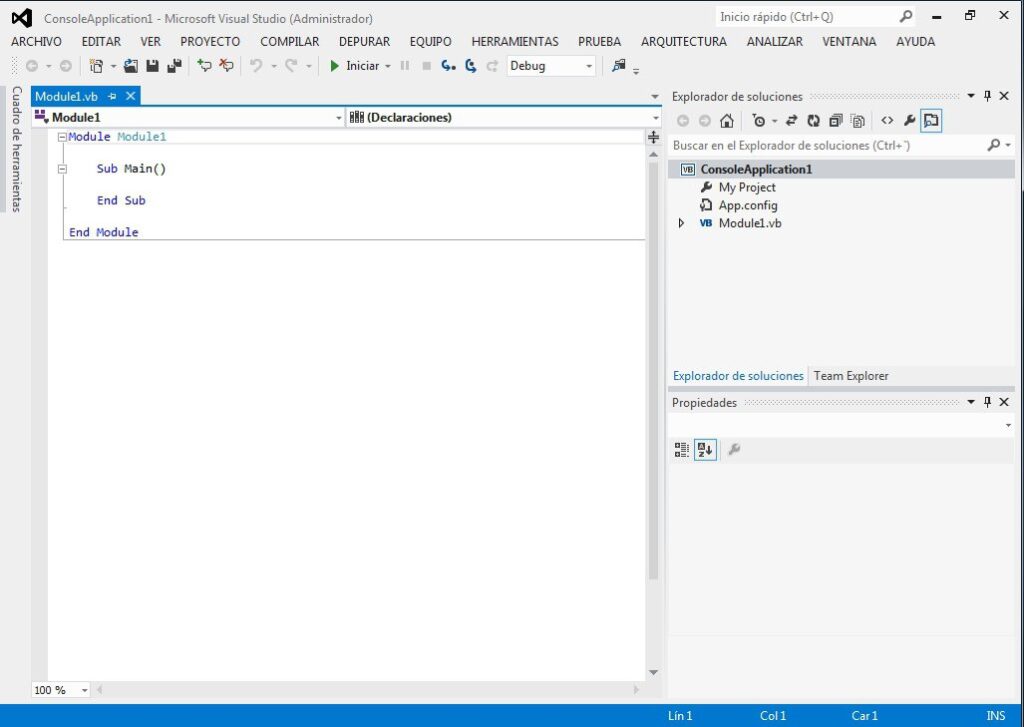Open the EDITAR menu
Image resolution: width=1024 pixels, height=727 pixels.
101,42
